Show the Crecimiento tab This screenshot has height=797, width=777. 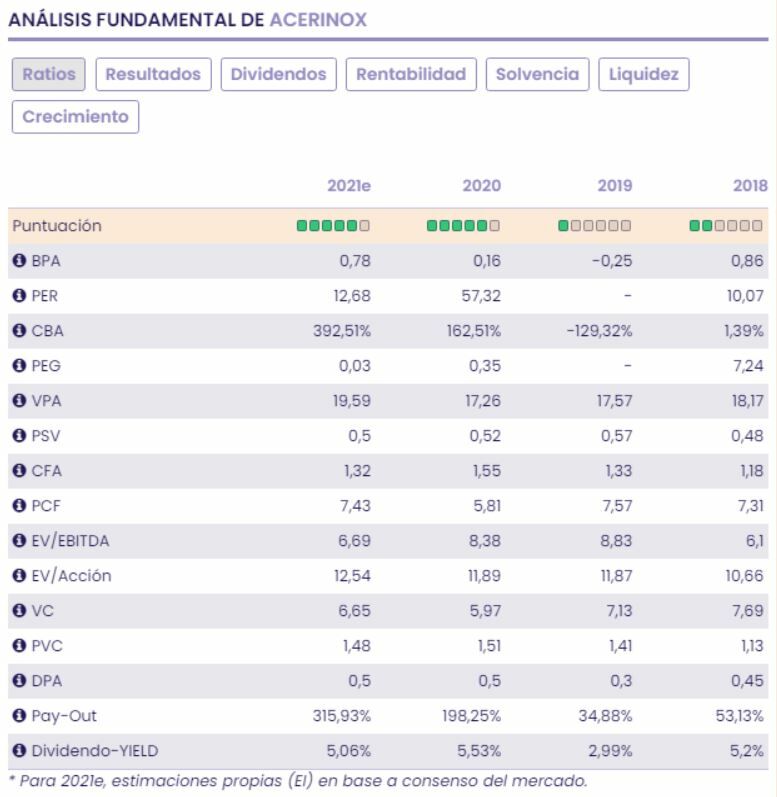tap(75, 116)
